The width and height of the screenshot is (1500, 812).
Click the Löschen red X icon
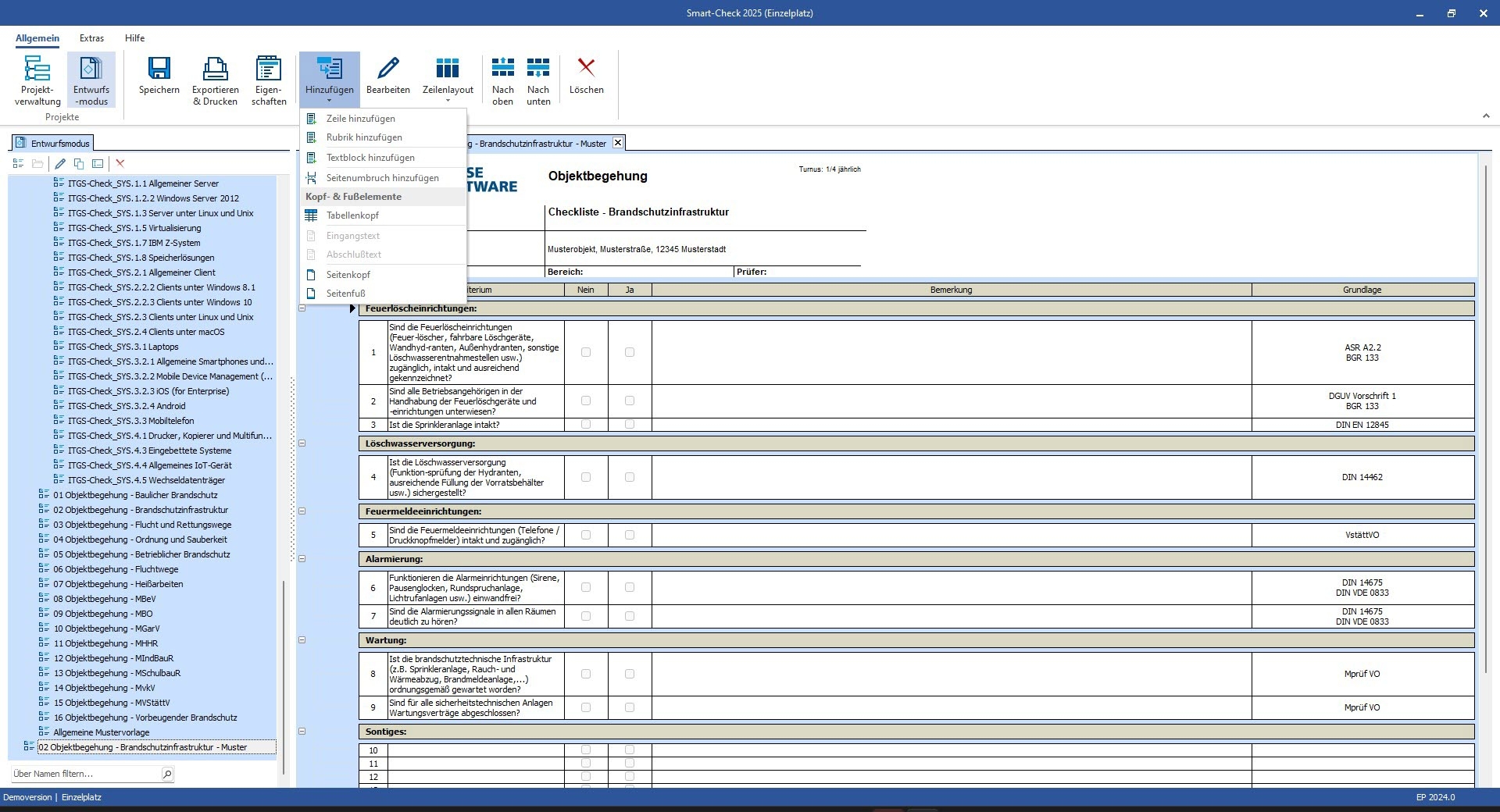click(x=586, y=77)
